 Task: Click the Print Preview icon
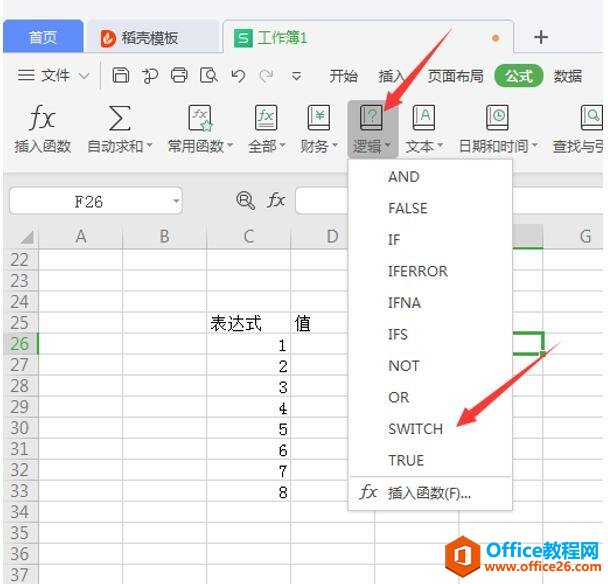pyautogui.click(x=209, y=75)
